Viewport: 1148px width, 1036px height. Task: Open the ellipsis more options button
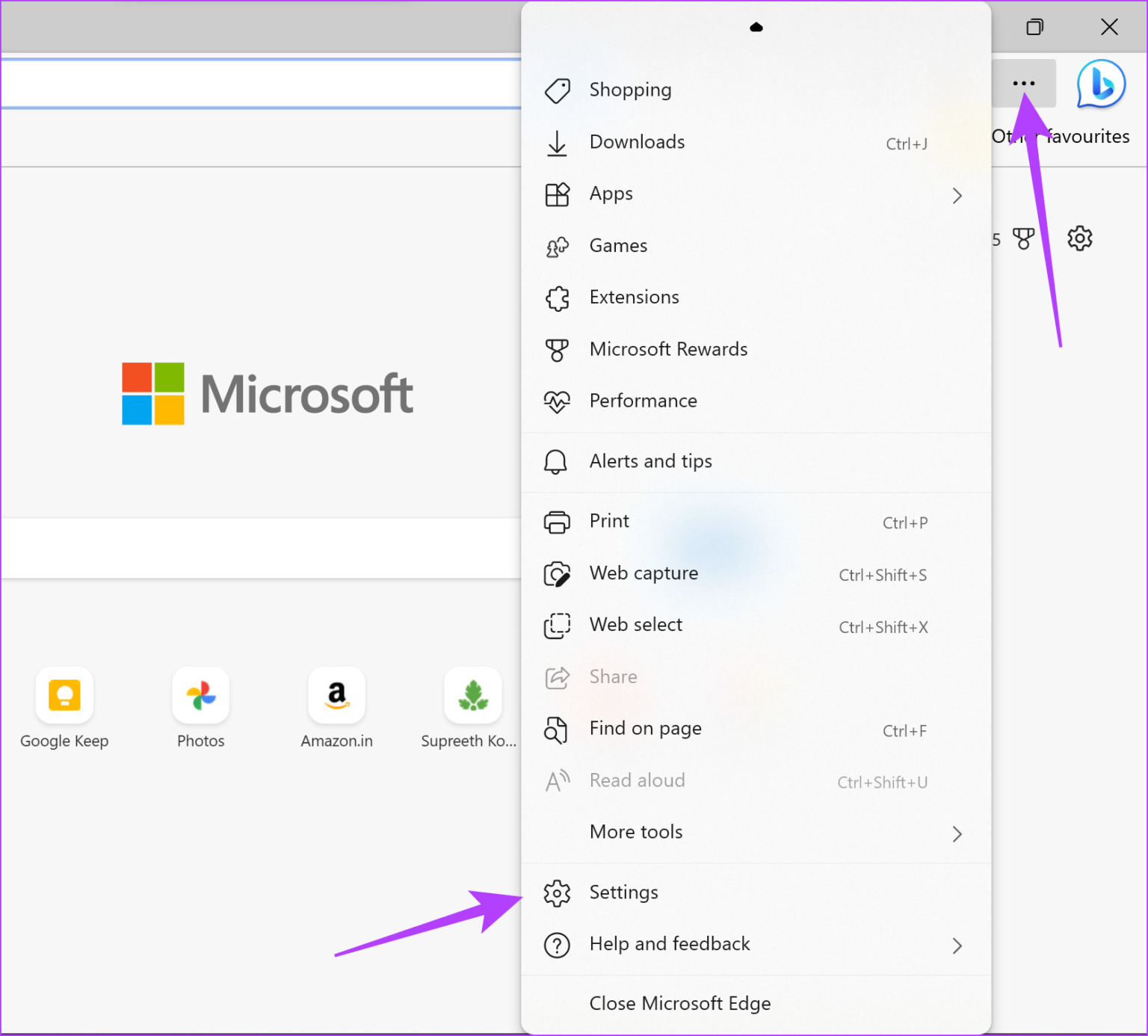point(1023,83)
